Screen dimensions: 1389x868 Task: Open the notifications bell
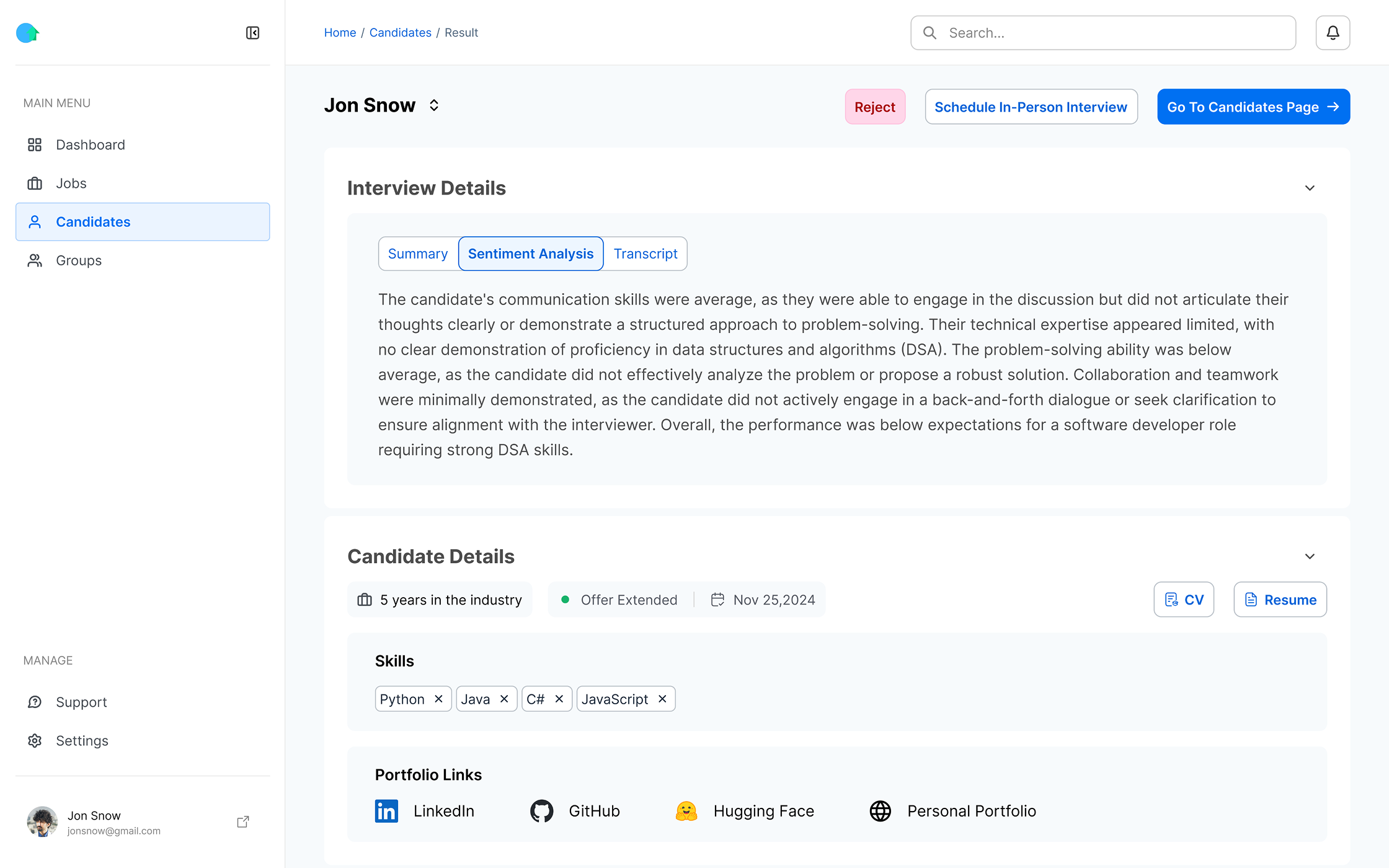pos(1333,33)
